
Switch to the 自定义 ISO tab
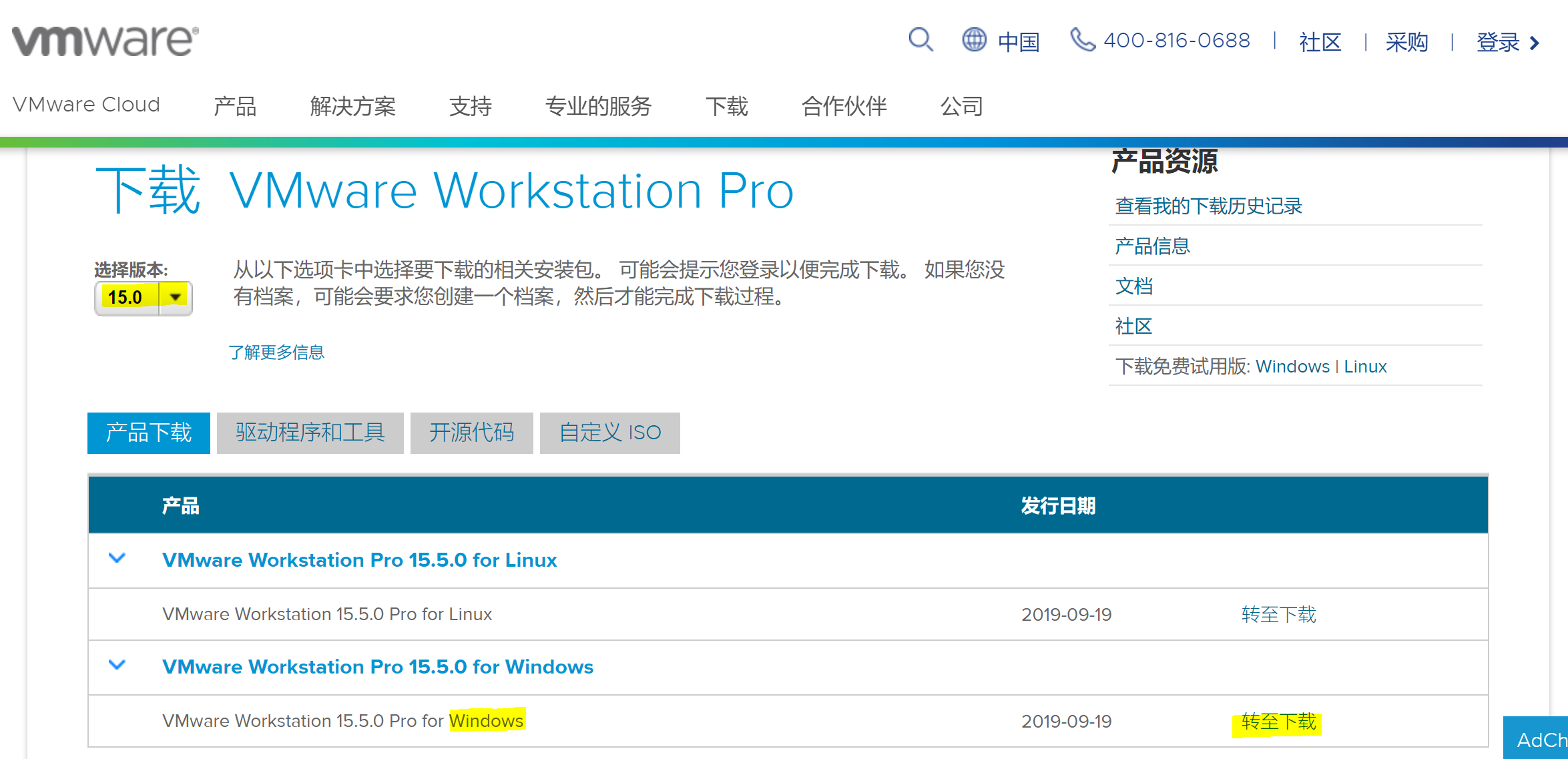609,433
